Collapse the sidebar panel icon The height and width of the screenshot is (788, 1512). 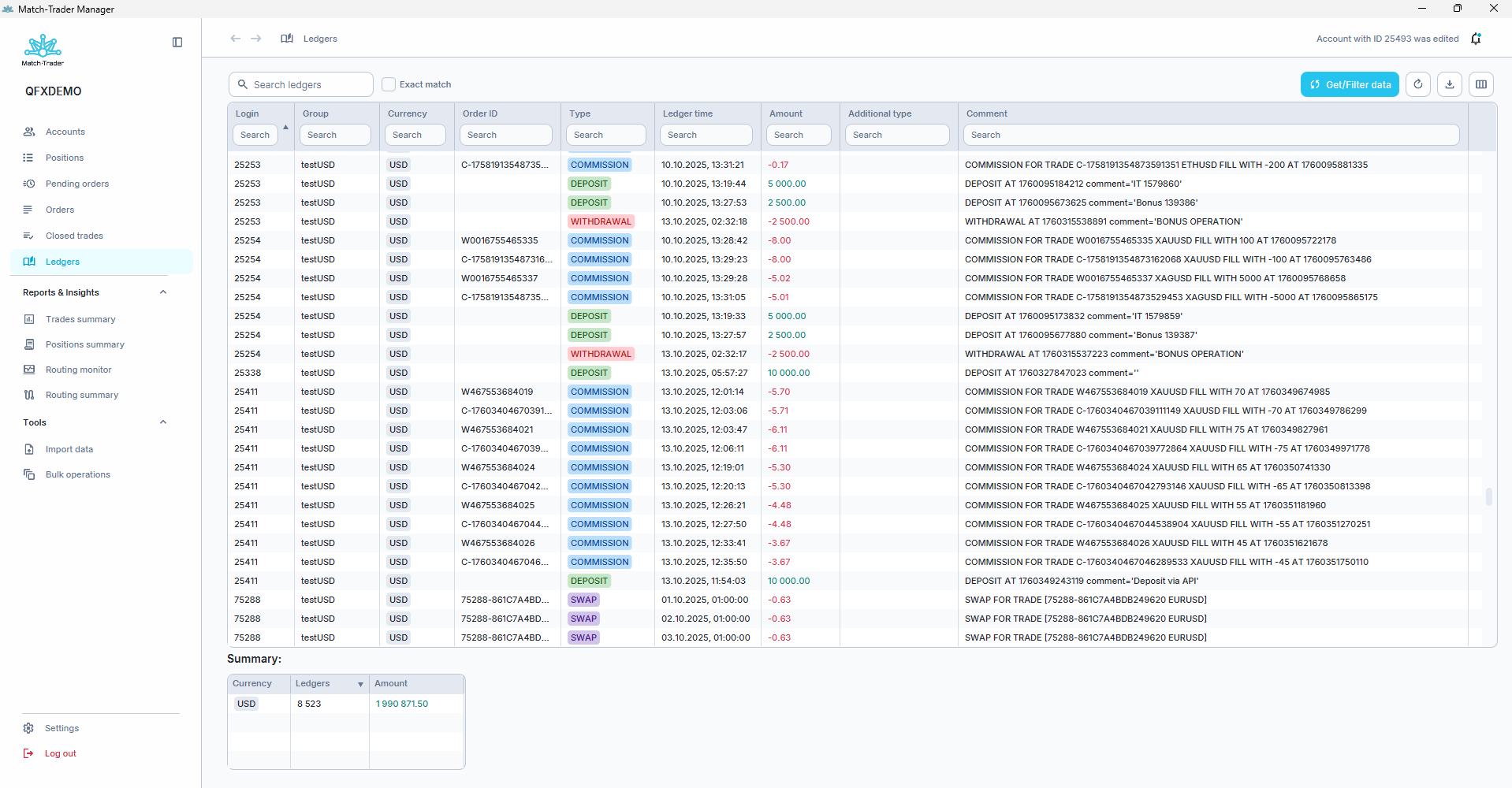(177, 43)
